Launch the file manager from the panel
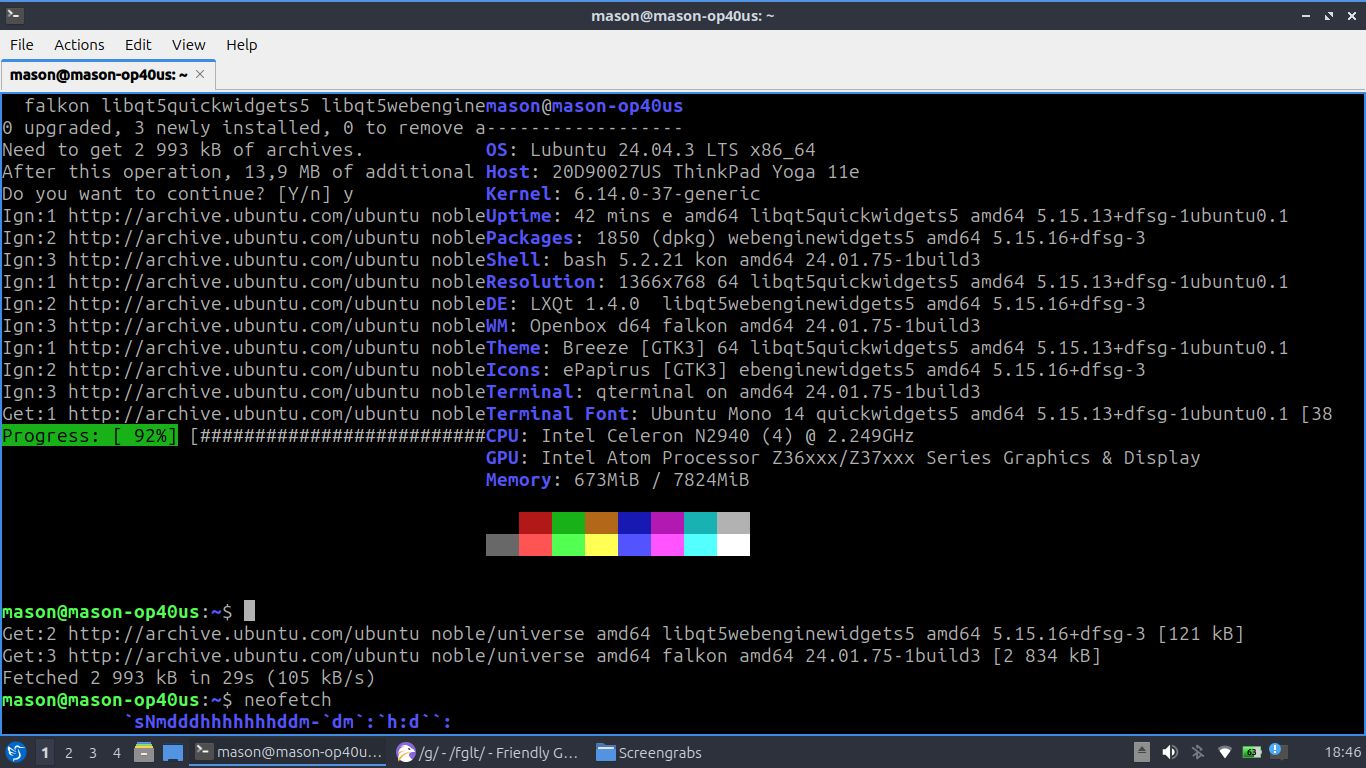Viewport: 1366px width, 768px height. pyautogui.click(x=143, y=752)
